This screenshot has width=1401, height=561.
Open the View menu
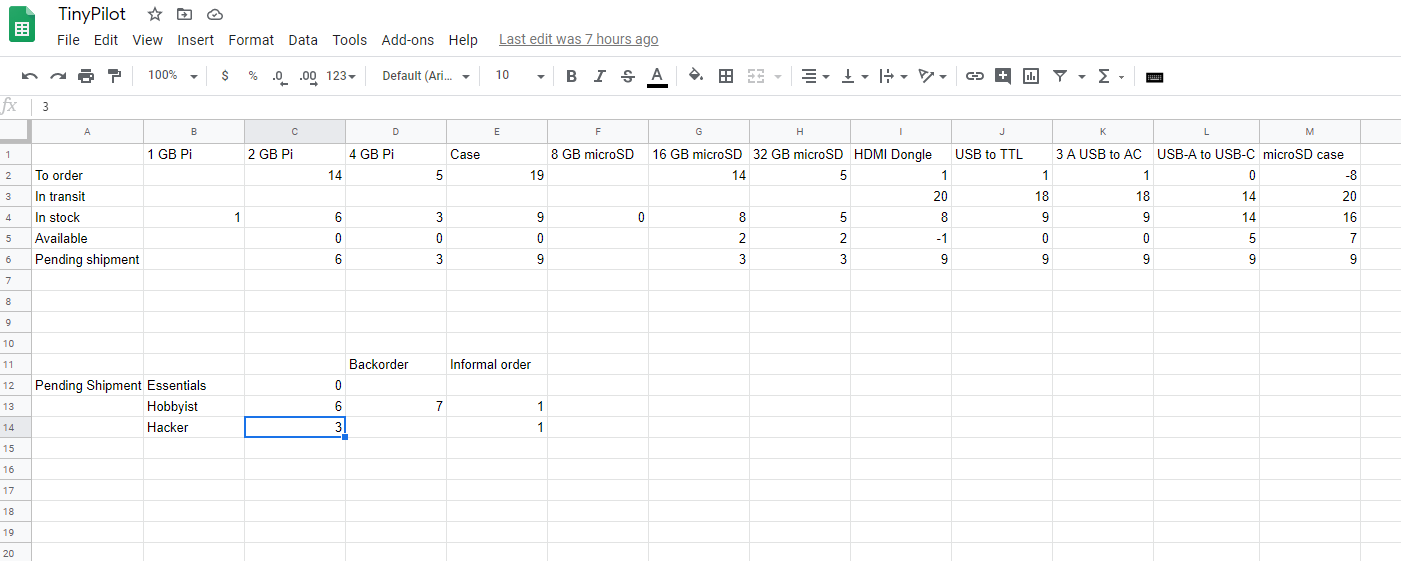[x=147, y=40]
